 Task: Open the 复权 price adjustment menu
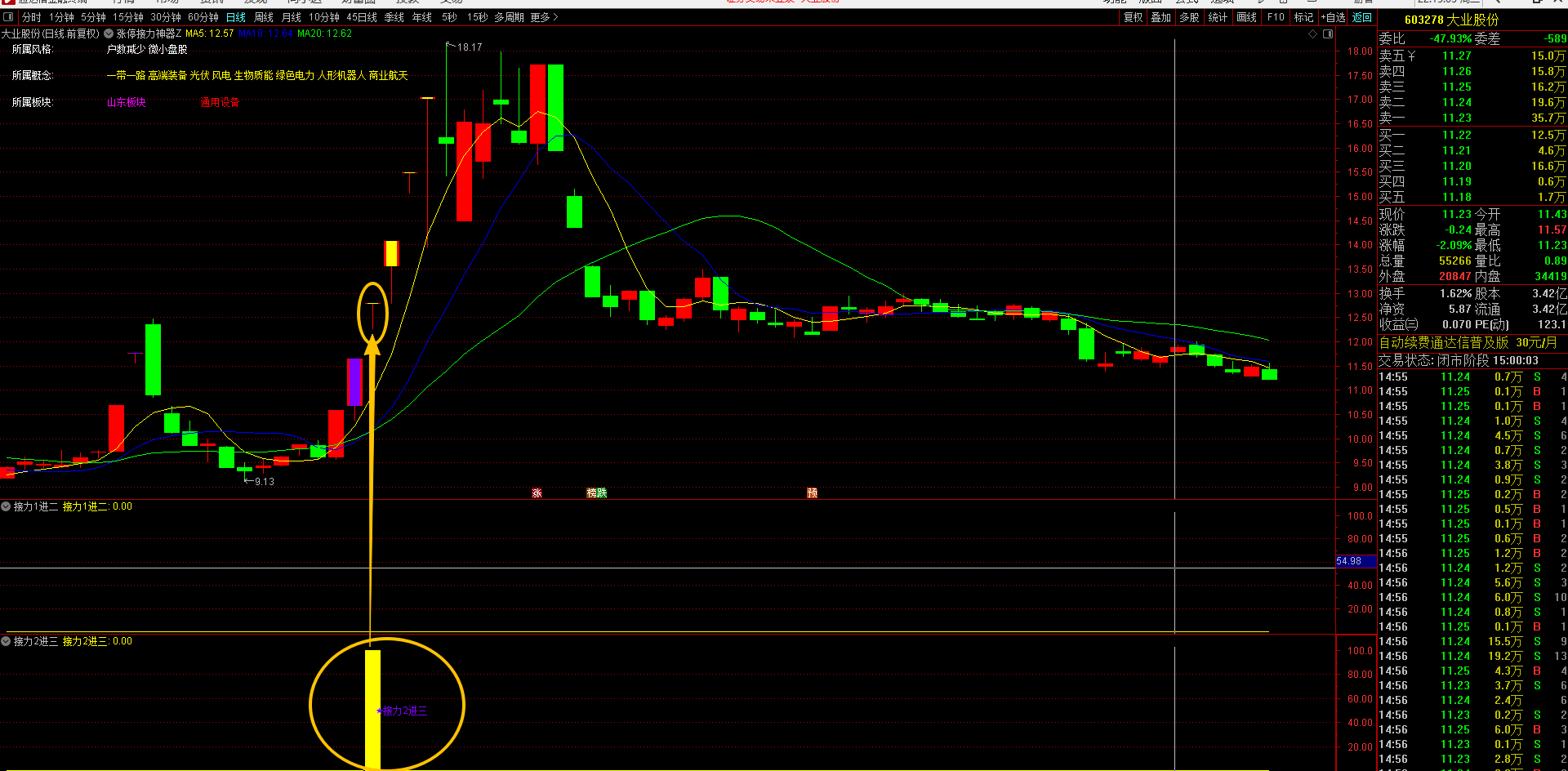1133,17
